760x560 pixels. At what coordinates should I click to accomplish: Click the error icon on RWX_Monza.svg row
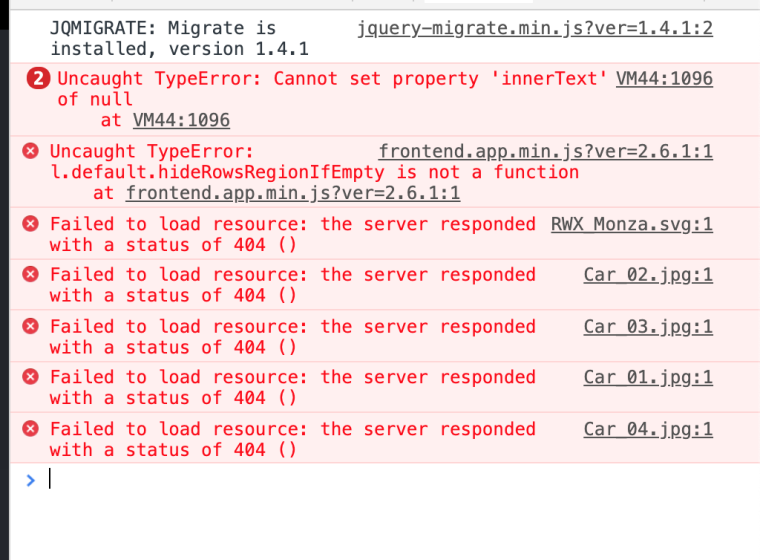(31, 224)
